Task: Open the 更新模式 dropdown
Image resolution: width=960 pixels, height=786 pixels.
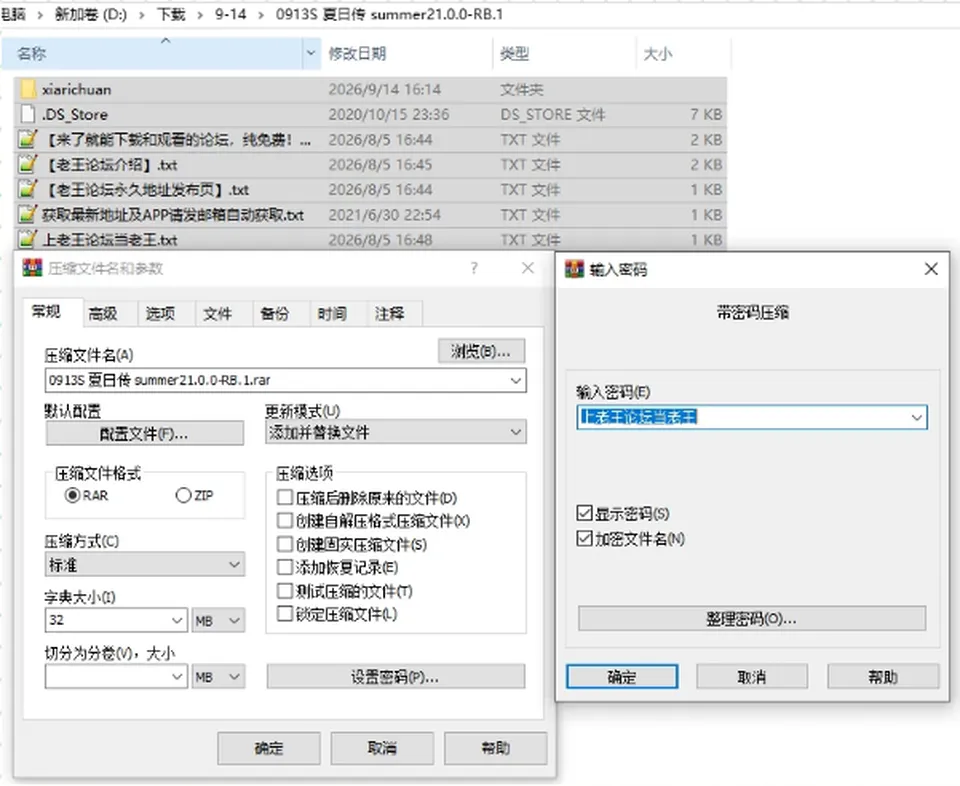Action: pos(516,432)
